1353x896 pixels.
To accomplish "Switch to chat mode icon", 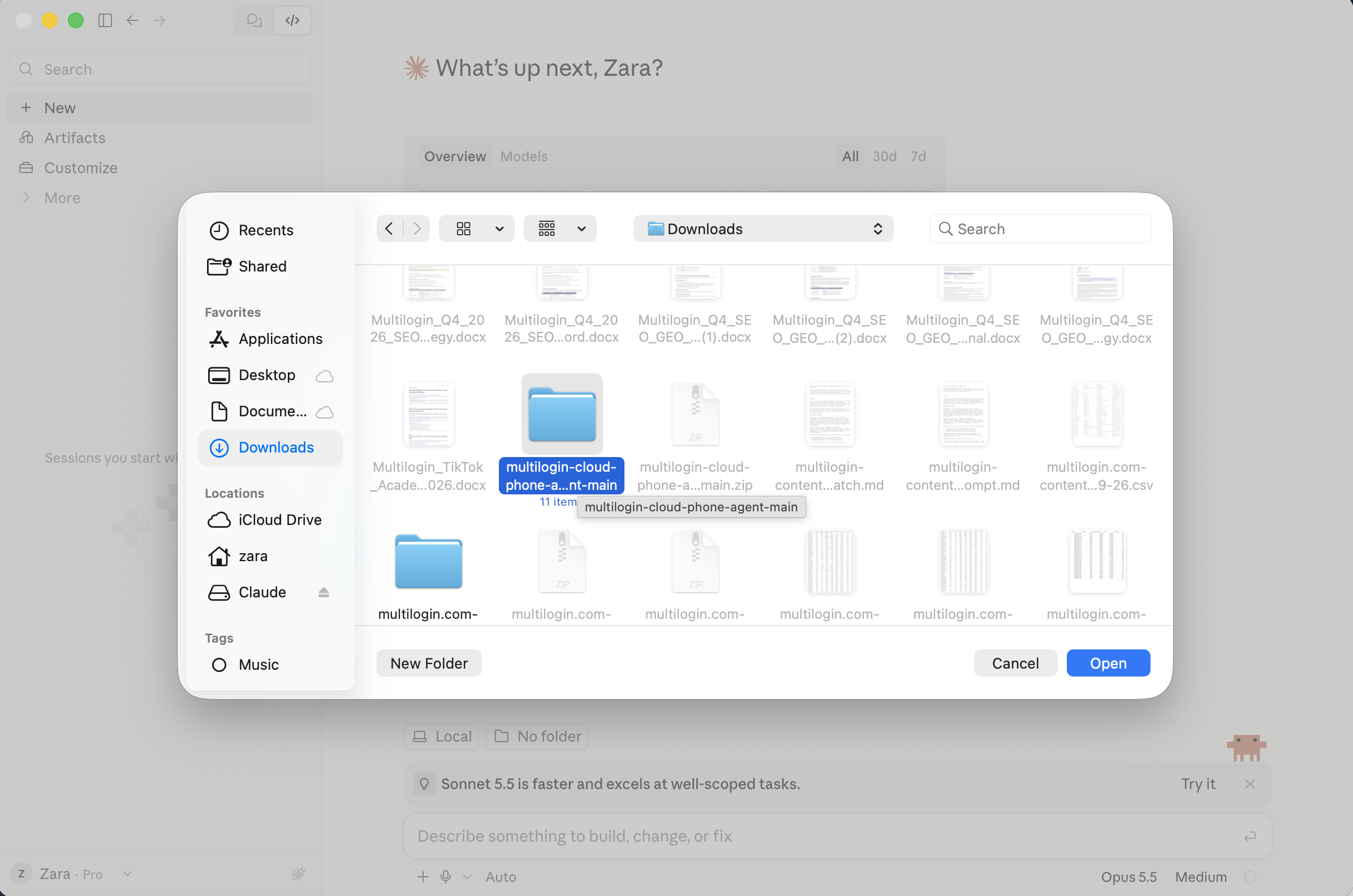I will tap(255, 20).
